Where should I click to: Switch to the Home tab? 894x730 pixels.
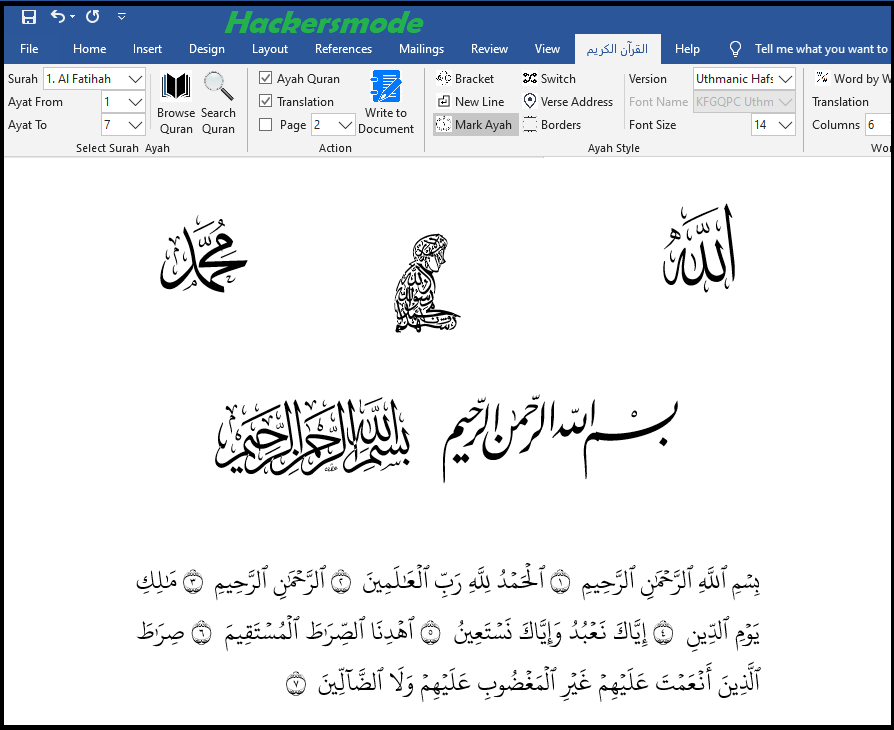pos(90,49)
